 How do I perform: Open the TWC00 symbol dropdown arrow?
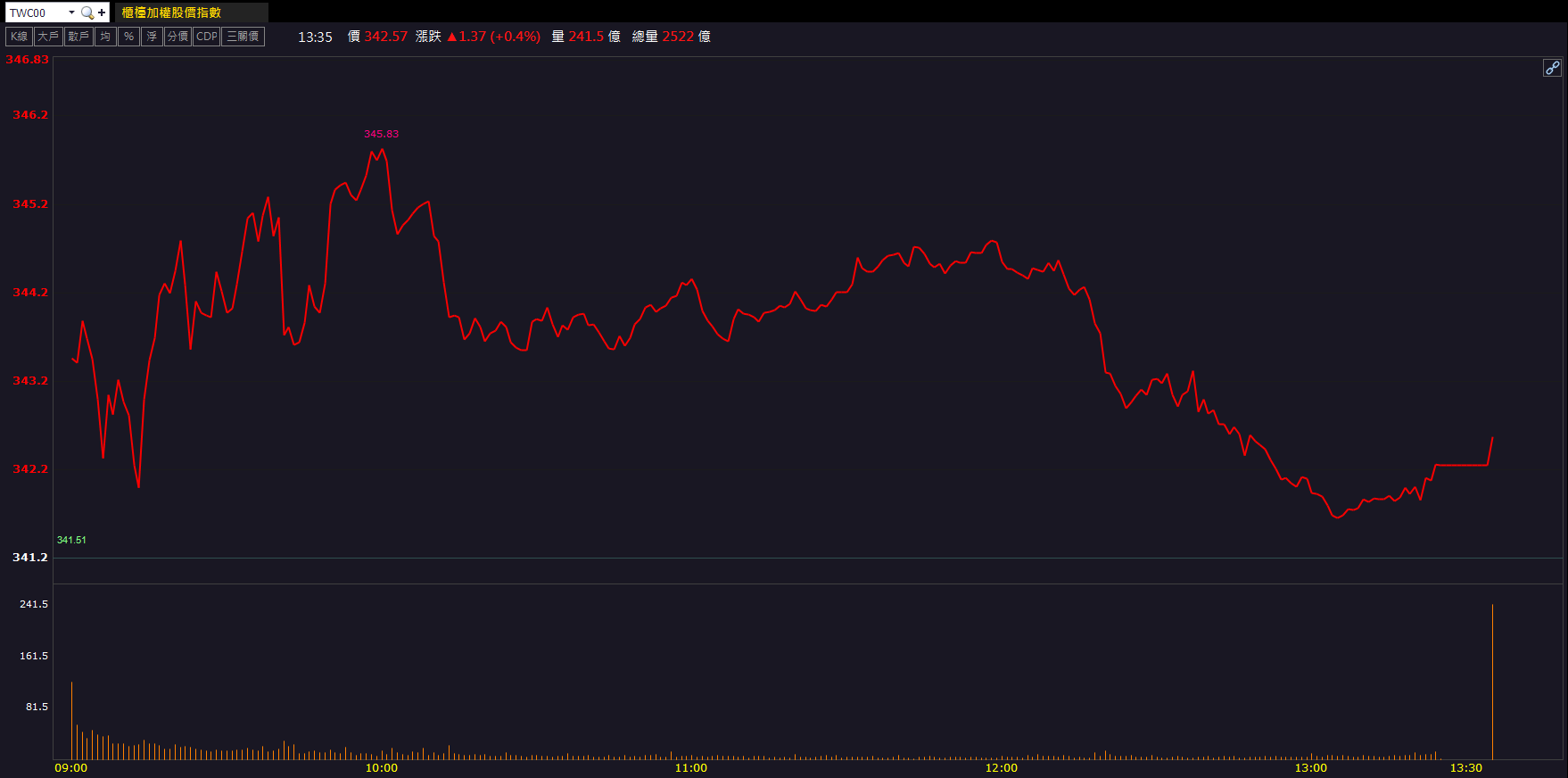[x=71, y=12]
